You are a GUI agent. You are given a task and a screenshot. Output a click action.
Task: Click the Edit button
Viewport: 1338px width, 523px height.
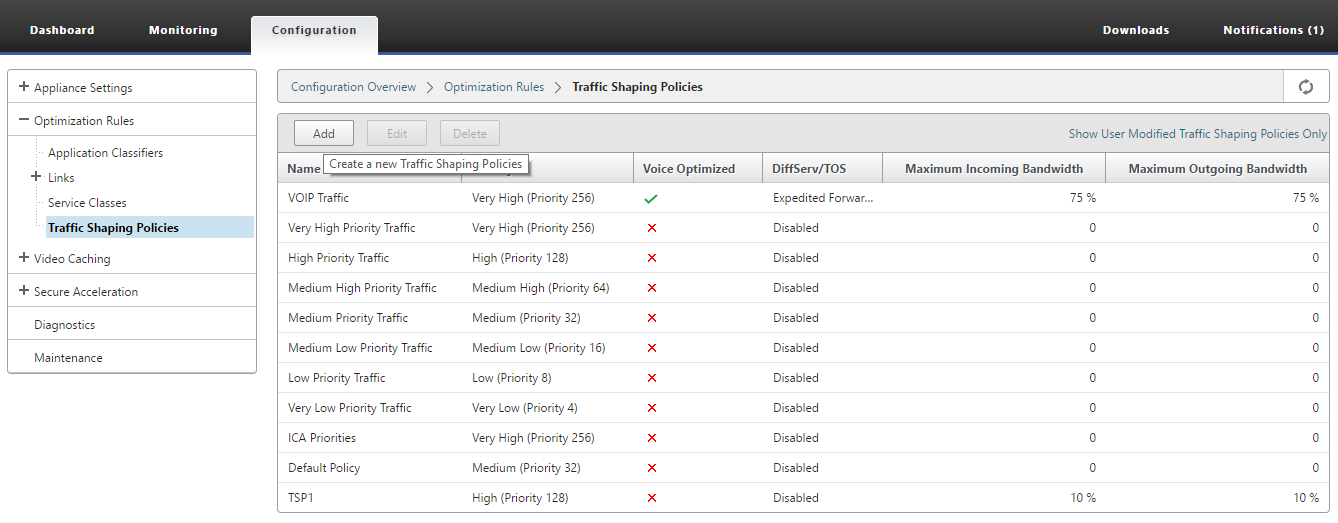397,133
